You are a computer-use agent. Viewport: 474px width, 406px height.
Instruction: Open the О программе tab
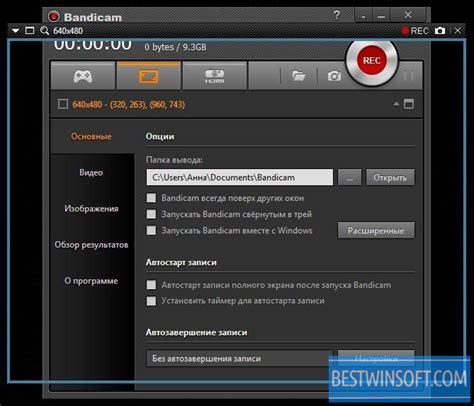[x=91, y=281]
